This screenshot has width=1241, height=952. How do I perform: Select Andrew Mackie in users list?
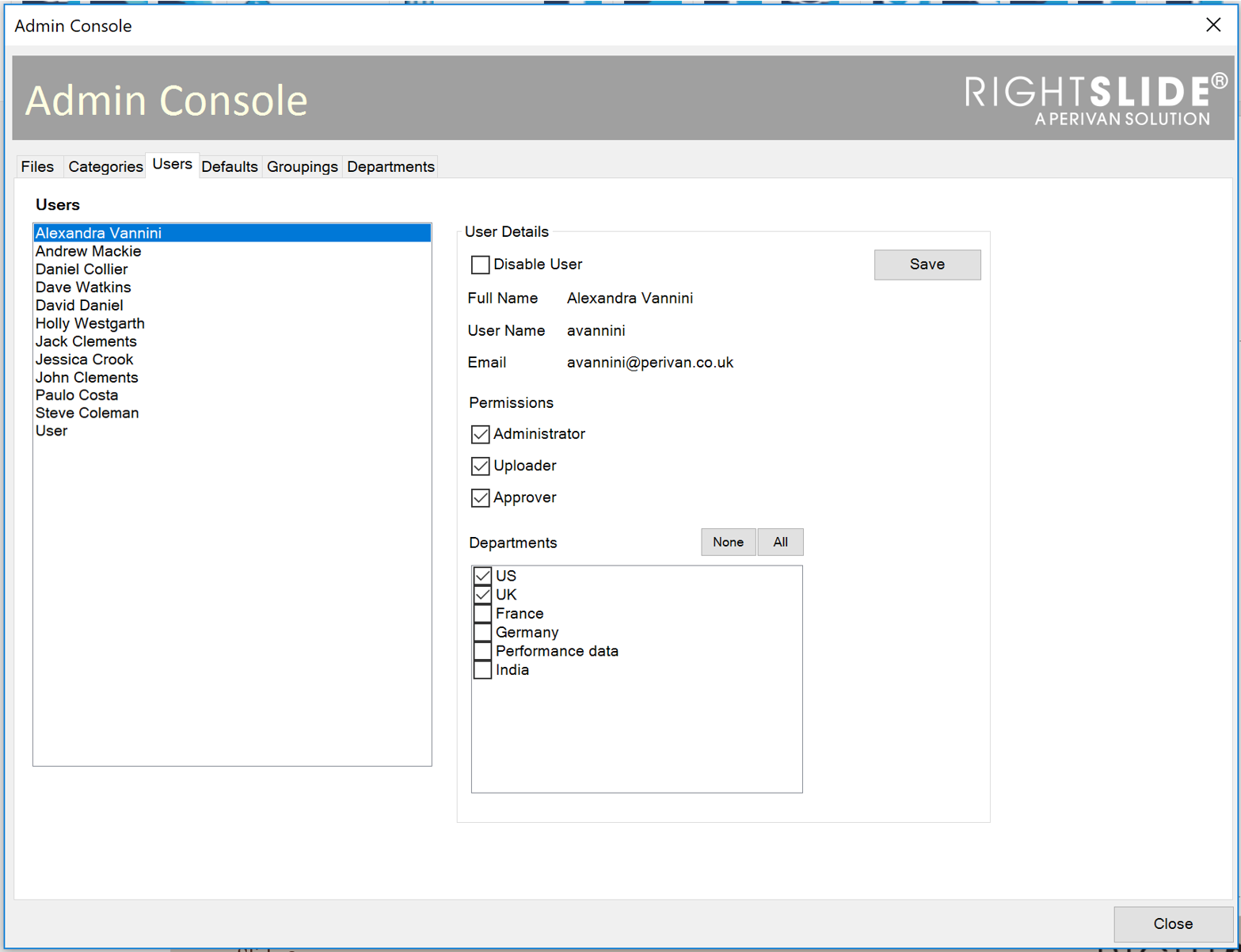pos(232,251)
